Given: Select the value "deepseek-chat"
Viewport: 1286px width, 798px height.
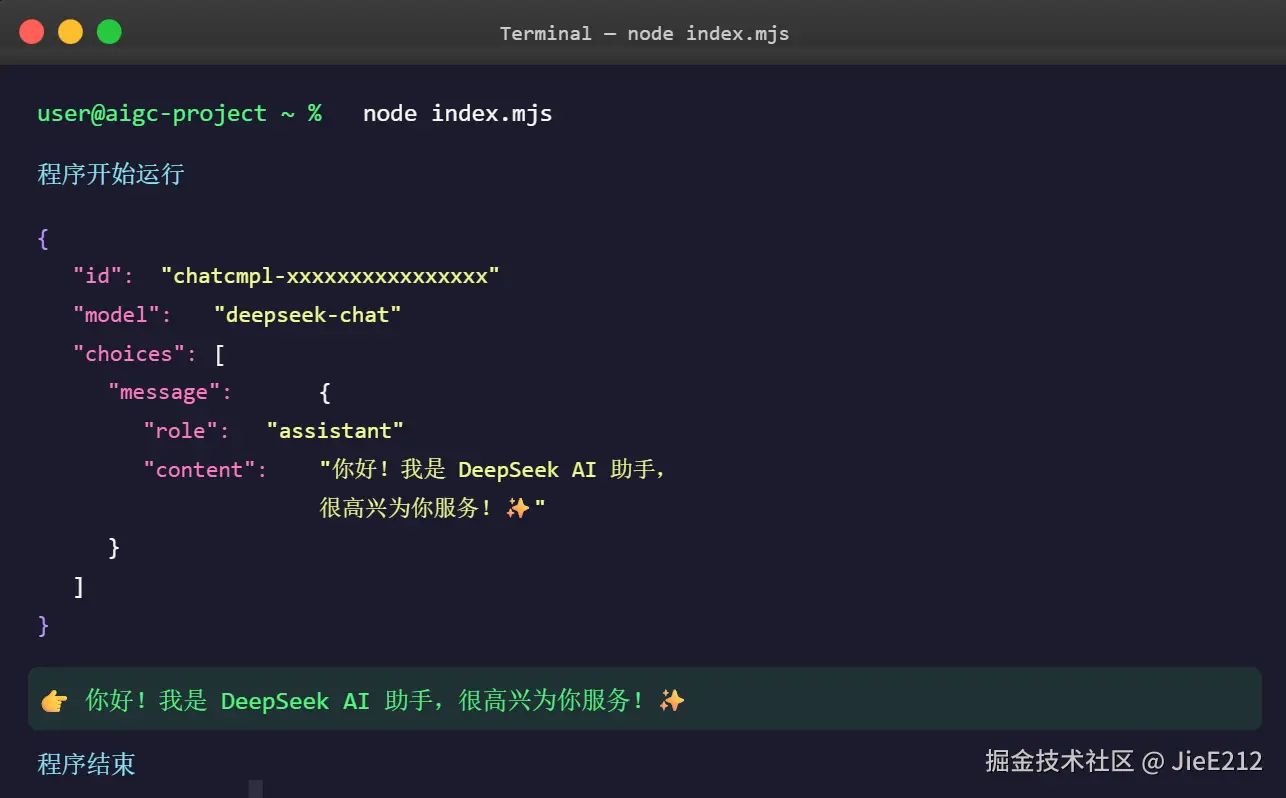Looking at the screenshot, I should pos(308,315).
